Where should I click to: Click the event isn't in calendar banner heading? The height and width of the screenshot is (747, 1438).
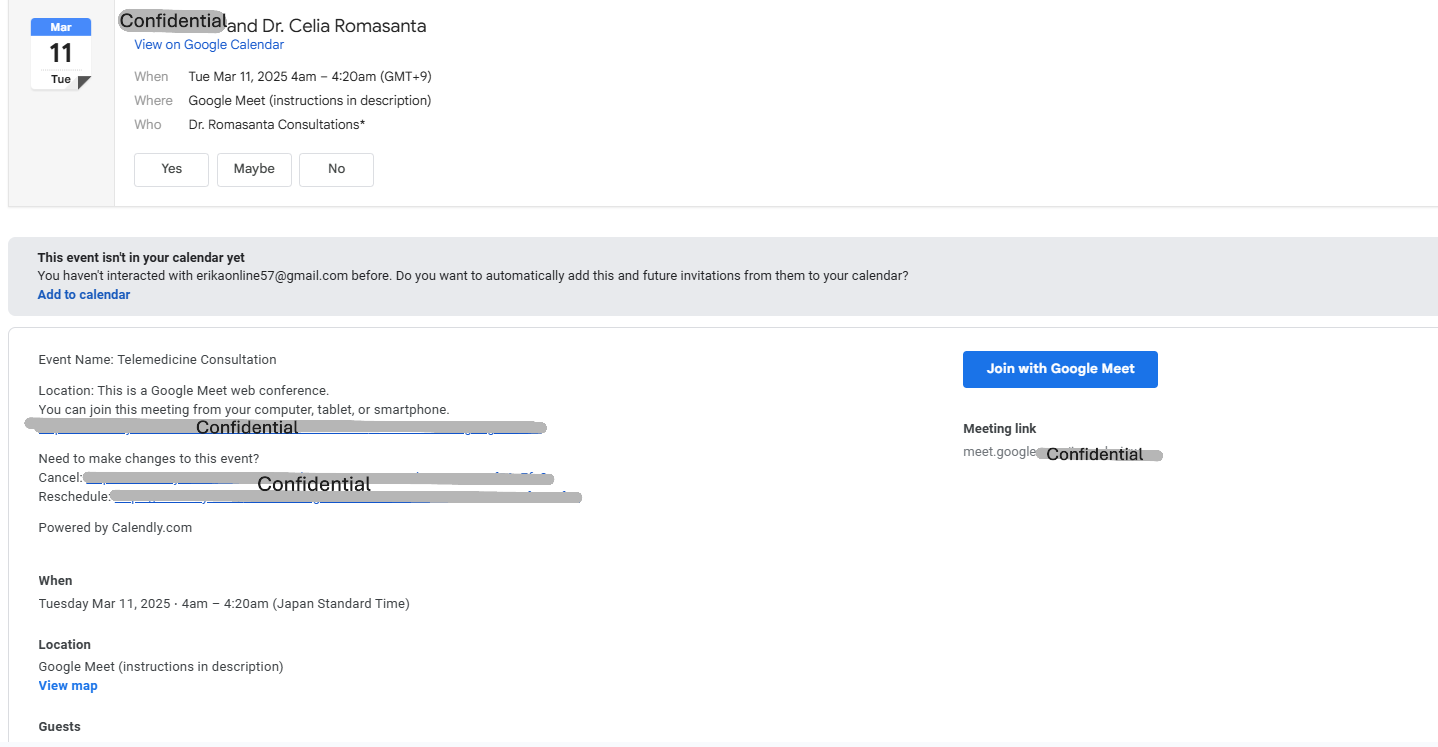141,257
